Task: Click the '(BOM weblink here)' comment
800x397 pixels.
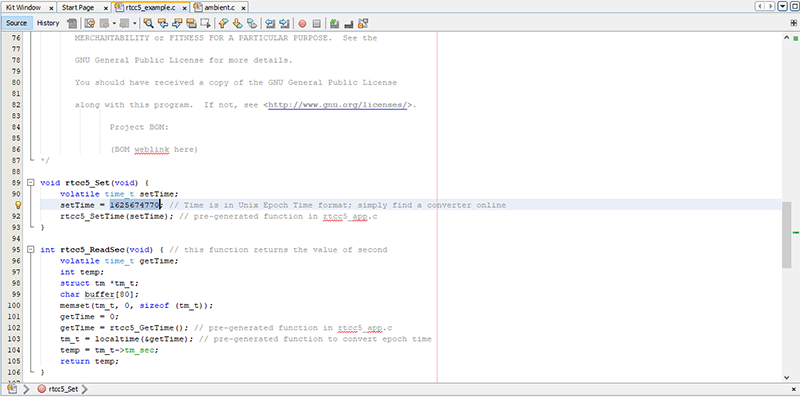Action: (x=154, y=150)
